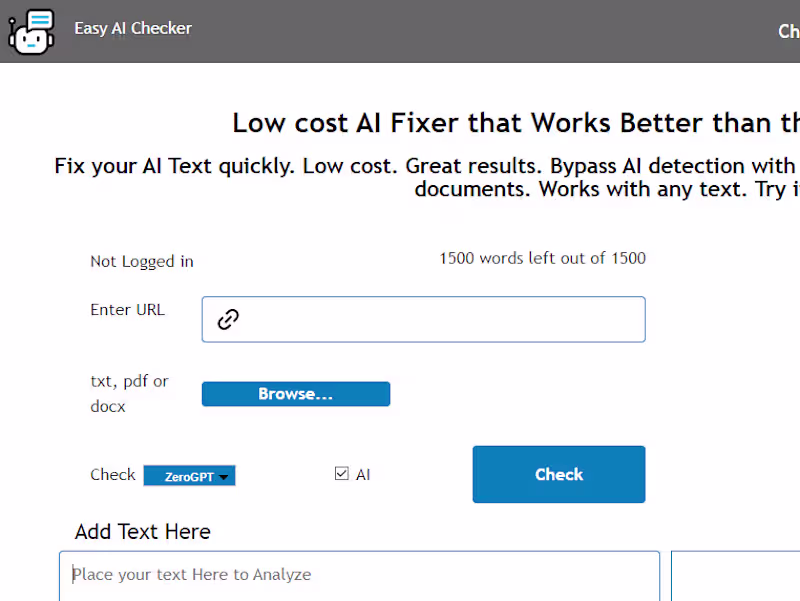Click the robot logo icon
Screen dimensions: 800x601
click(x=32, y=31)
